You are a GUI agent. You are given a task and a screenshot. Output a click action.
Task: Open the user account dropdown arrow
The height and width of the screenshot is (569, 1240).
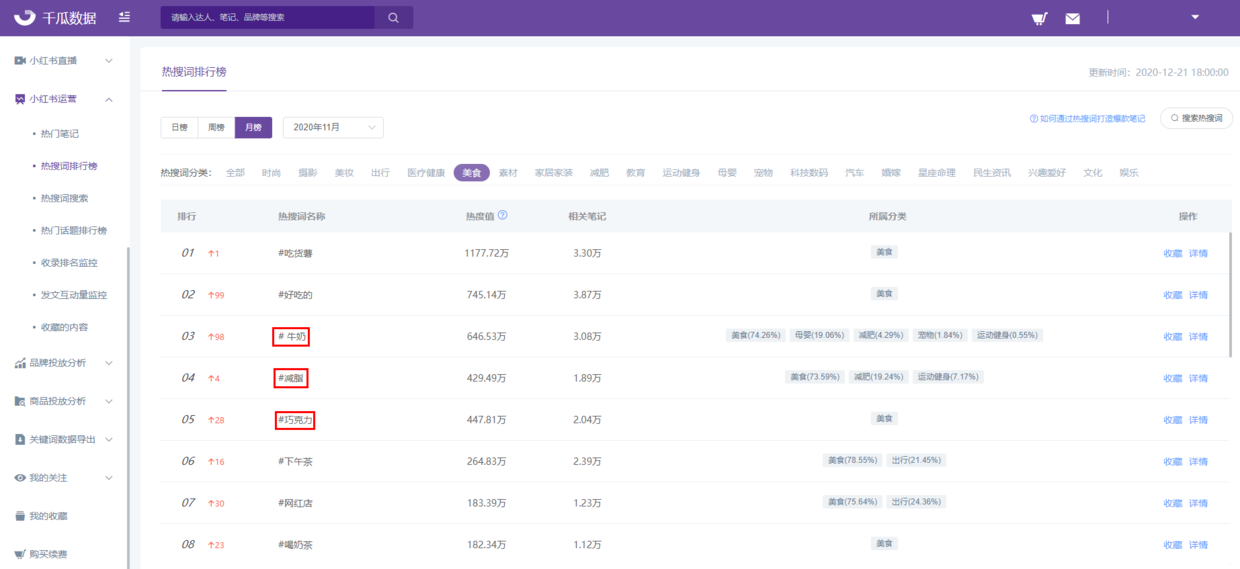pos(1195,17)
